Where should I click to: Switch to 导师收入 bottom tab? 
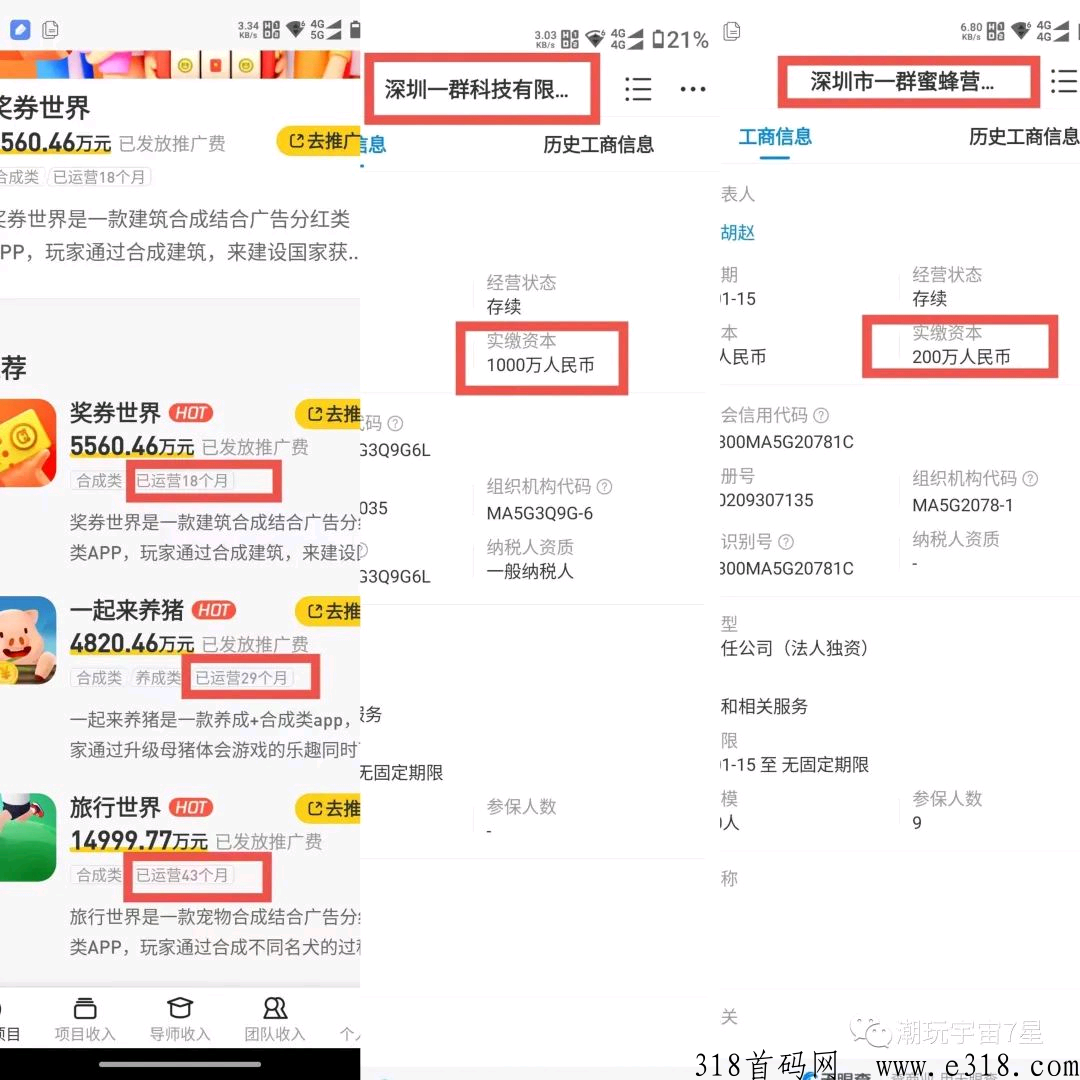180,1019
